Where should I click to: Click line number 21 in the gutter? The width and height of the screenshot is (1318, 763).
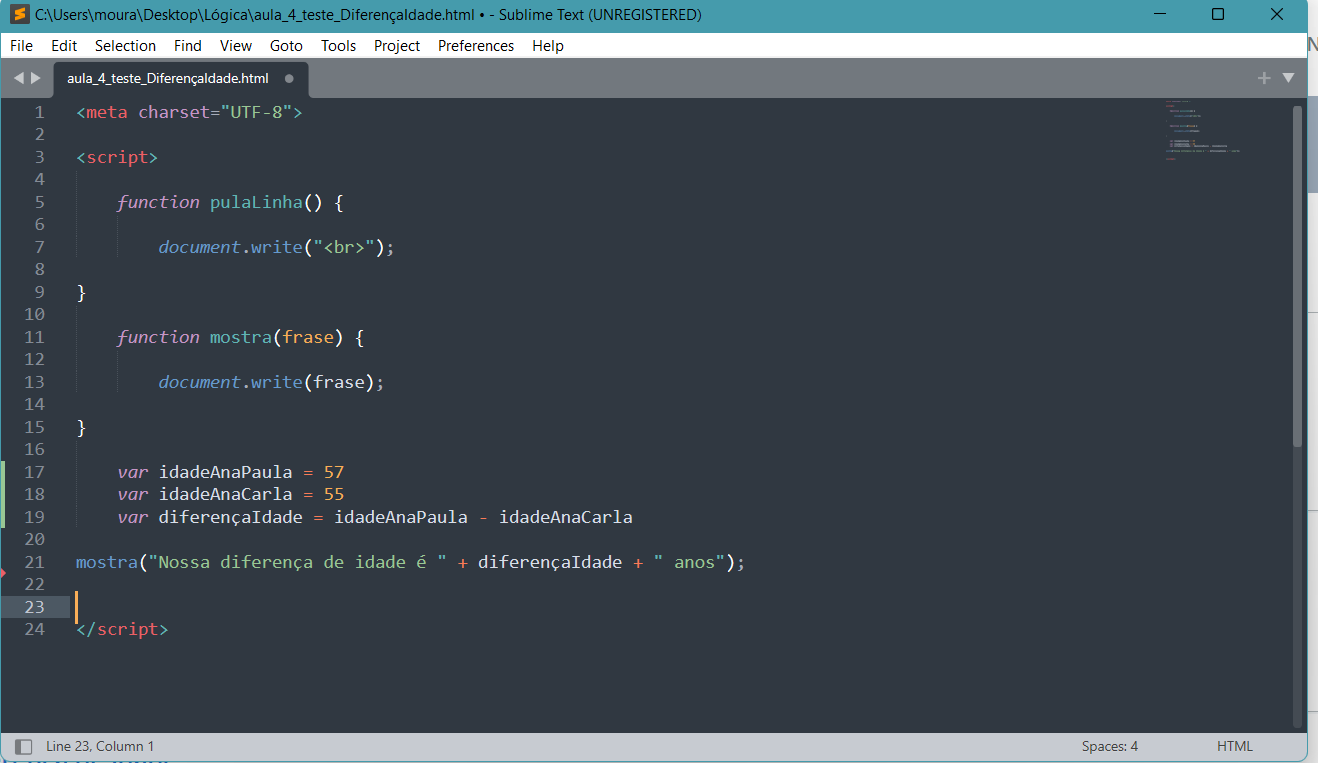(x=34, y=562)
